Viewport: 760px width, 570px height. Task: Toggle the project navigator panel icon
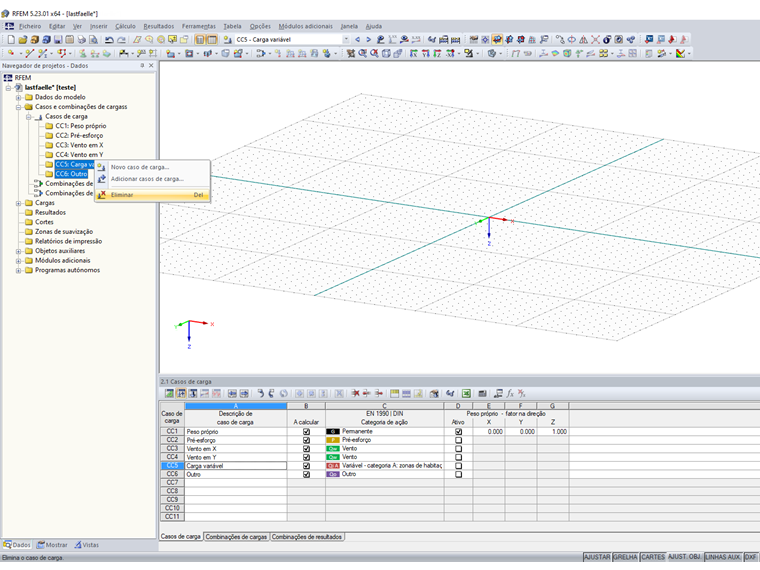coord(199,40)
